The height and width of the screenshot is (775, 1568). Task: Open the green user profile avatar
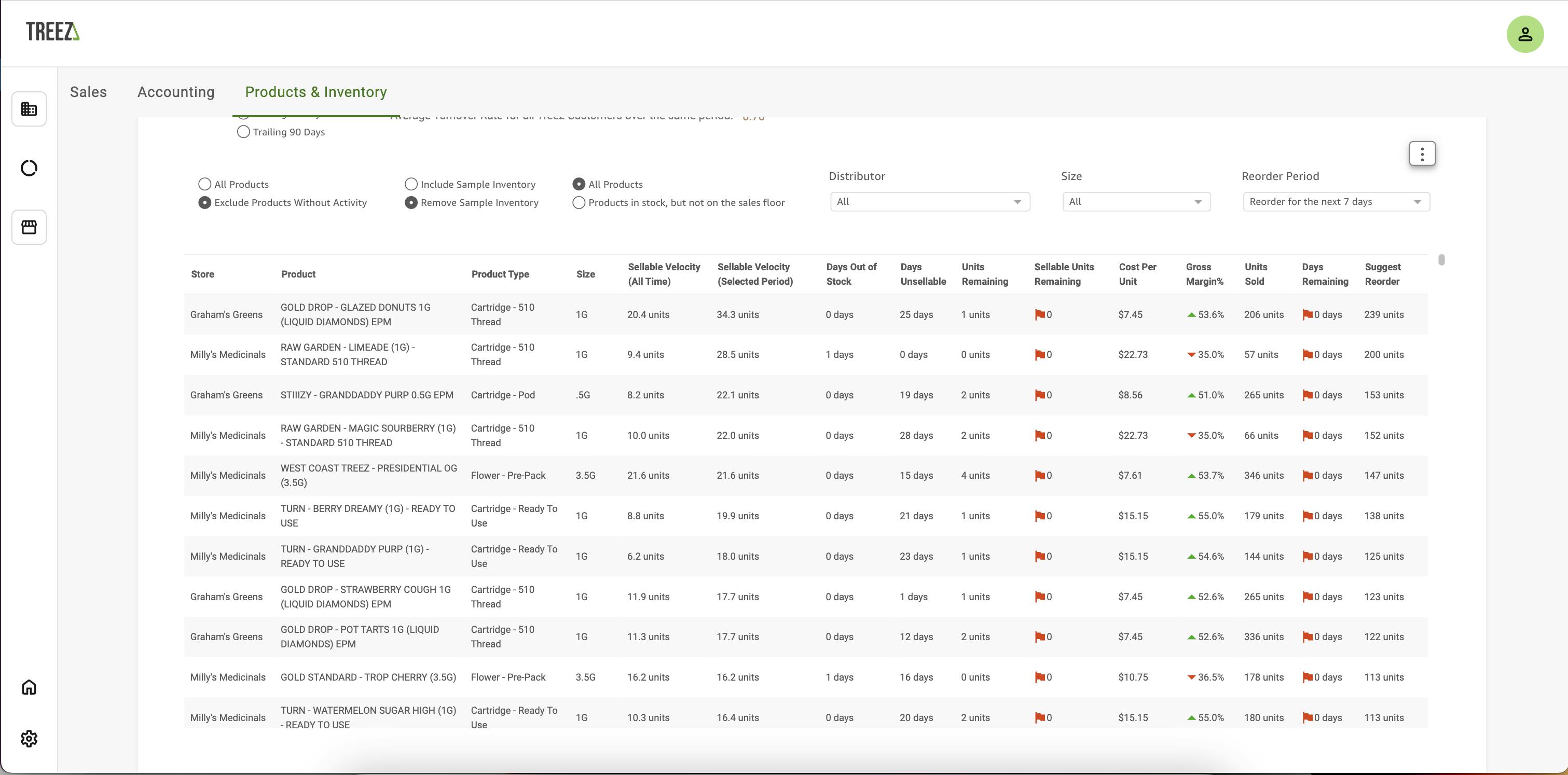point(1524,34)
